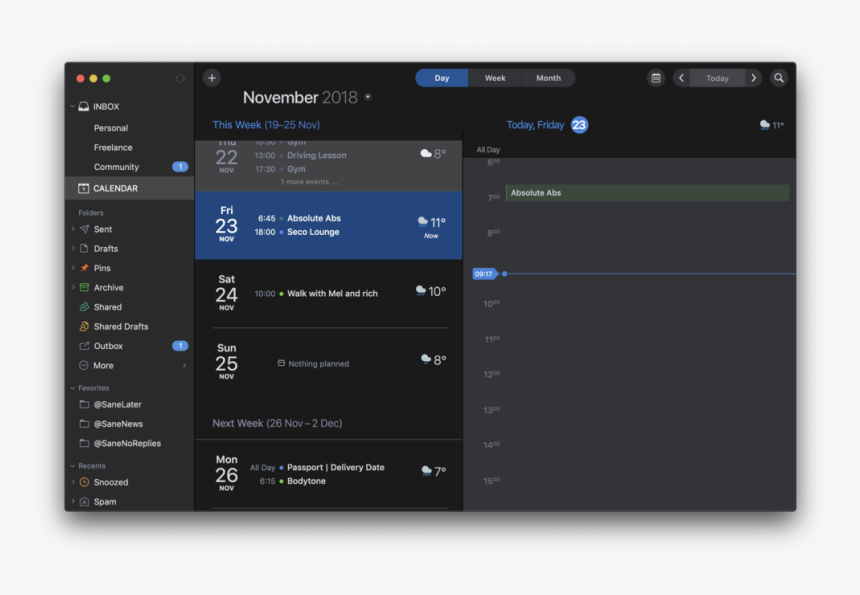Click the Today button
This screenshot has height=595, width=860.
point(717,77)
